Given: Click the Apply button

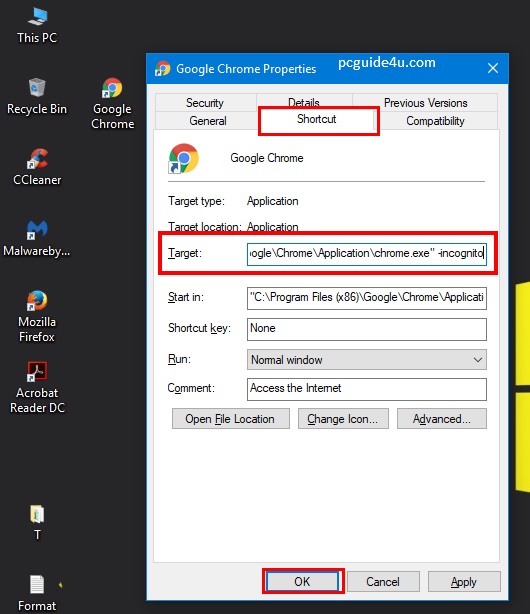Looking at the screenshot, I should (x=464, y=581).
